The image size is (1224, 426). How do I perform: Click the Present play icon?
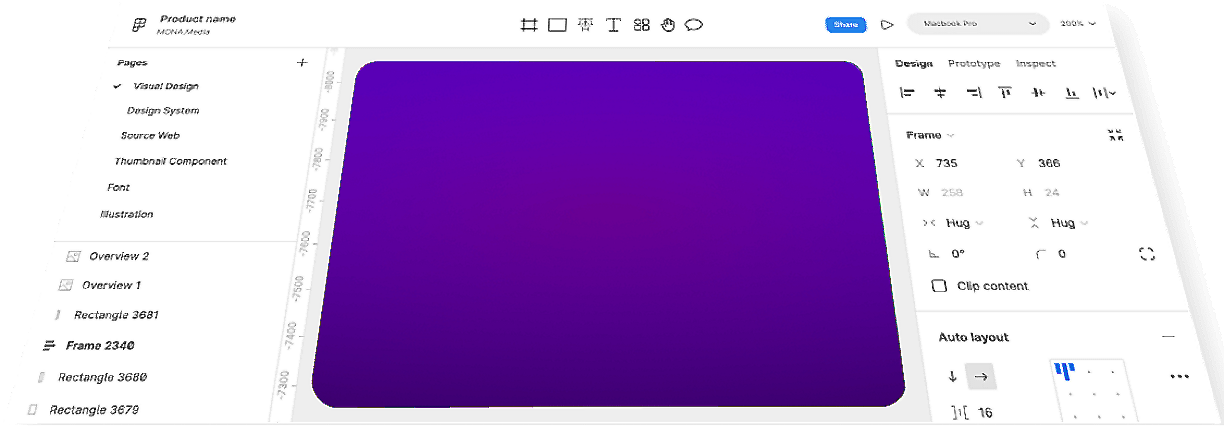tap(886, 24)
